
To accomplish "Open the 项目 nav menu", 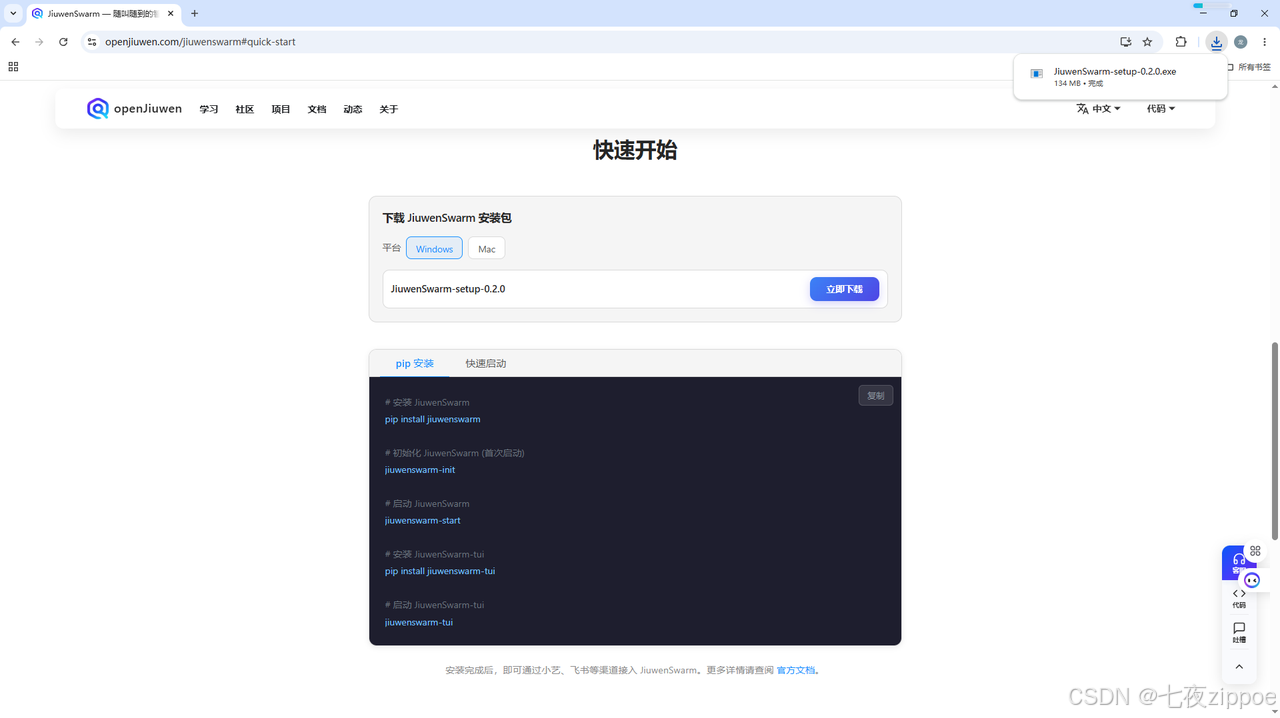I will (x=281, y=109).
